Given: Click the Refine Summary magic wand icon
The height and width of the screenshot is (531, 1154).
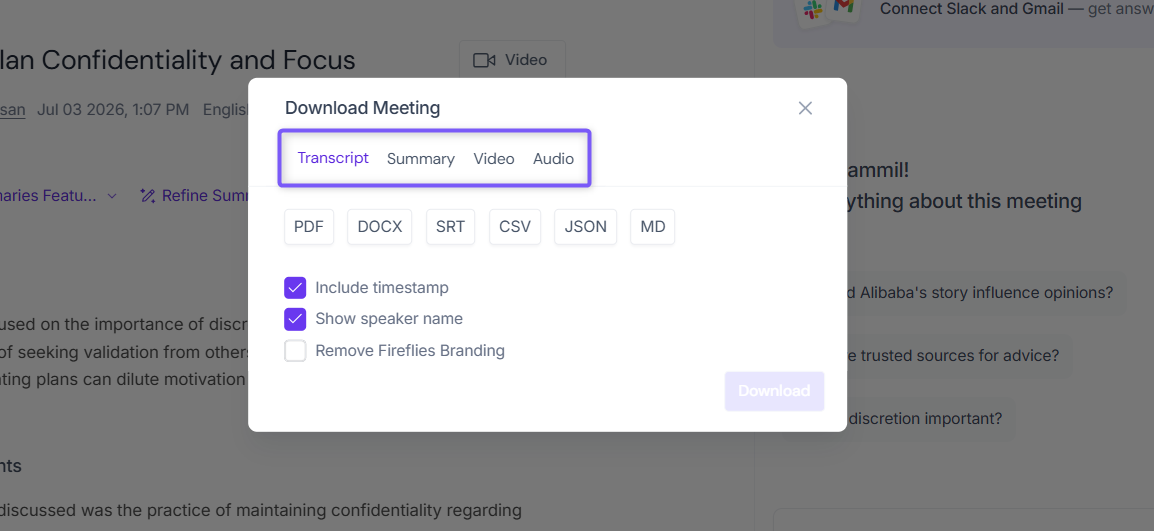Looking at the screenshot, I should pyautogui.click(x=147, y=196).
